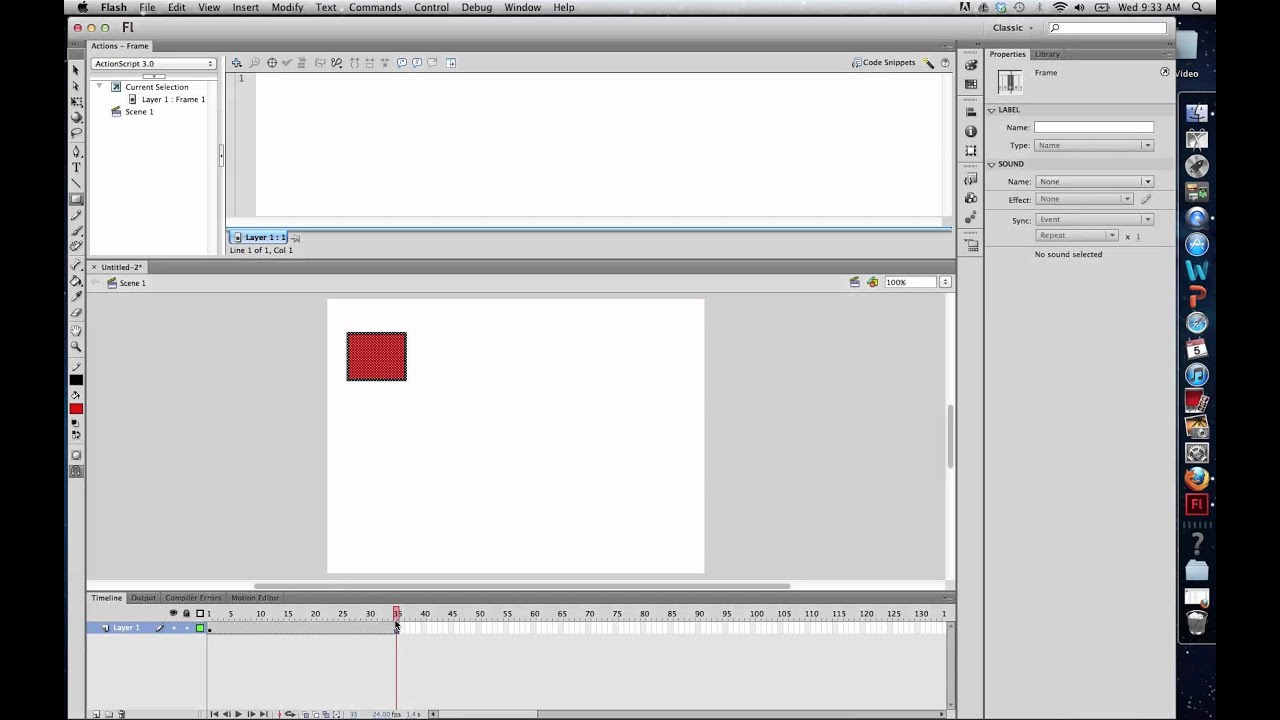This screenshot has width=1280, height=720.
Task: Collapse the Current Selection tree node
Action: tap(99, 87)
